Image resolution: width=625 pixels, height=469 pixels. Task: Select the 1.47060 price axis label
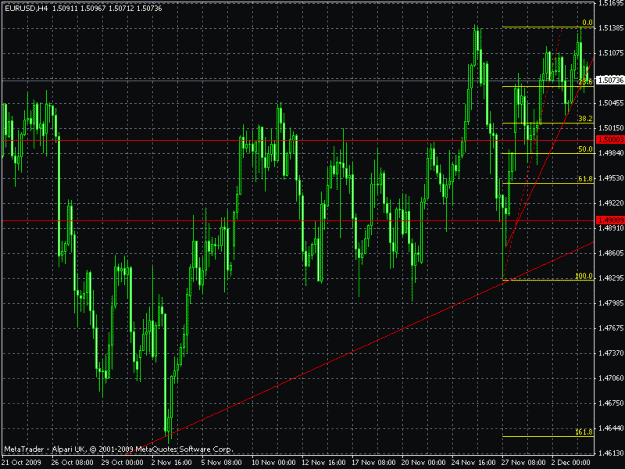pos(611,378)
